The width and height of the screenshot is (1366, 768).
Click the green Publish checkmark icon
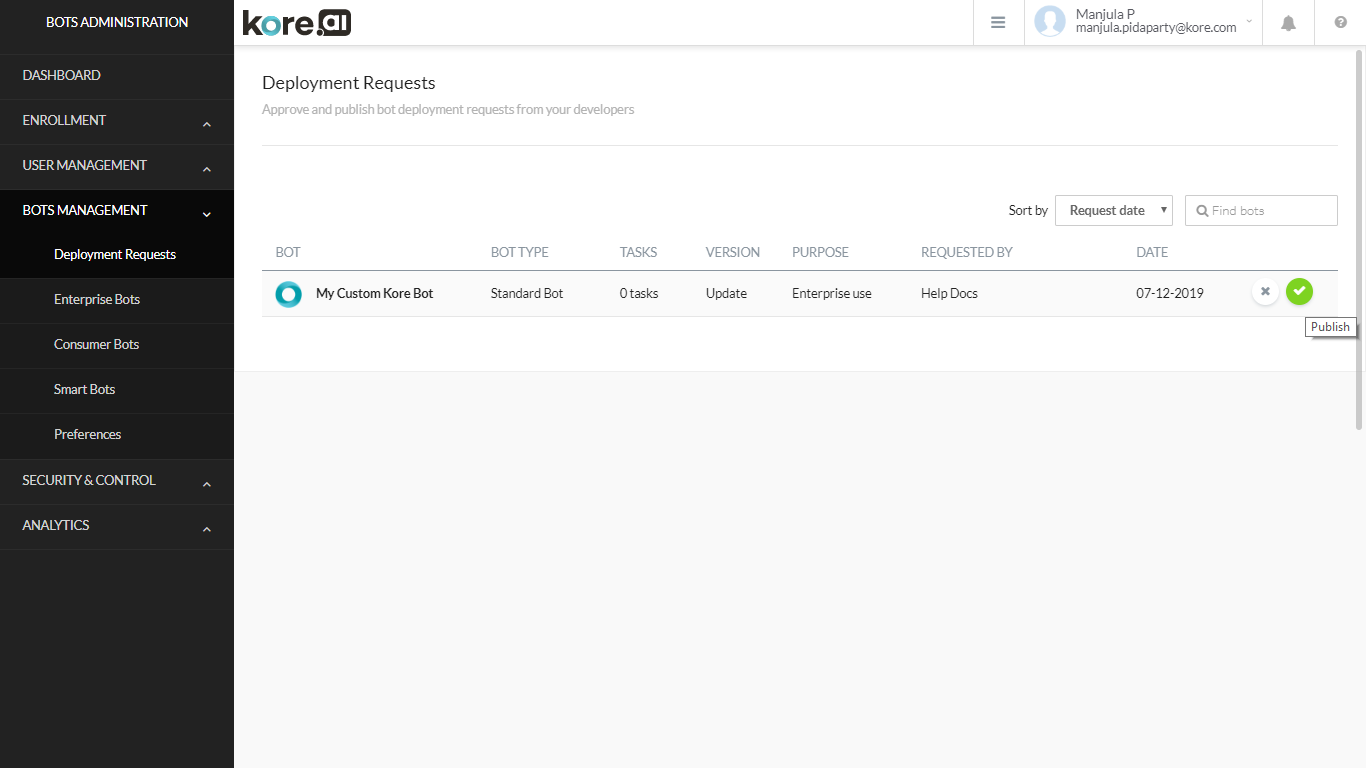point(1299,291)
